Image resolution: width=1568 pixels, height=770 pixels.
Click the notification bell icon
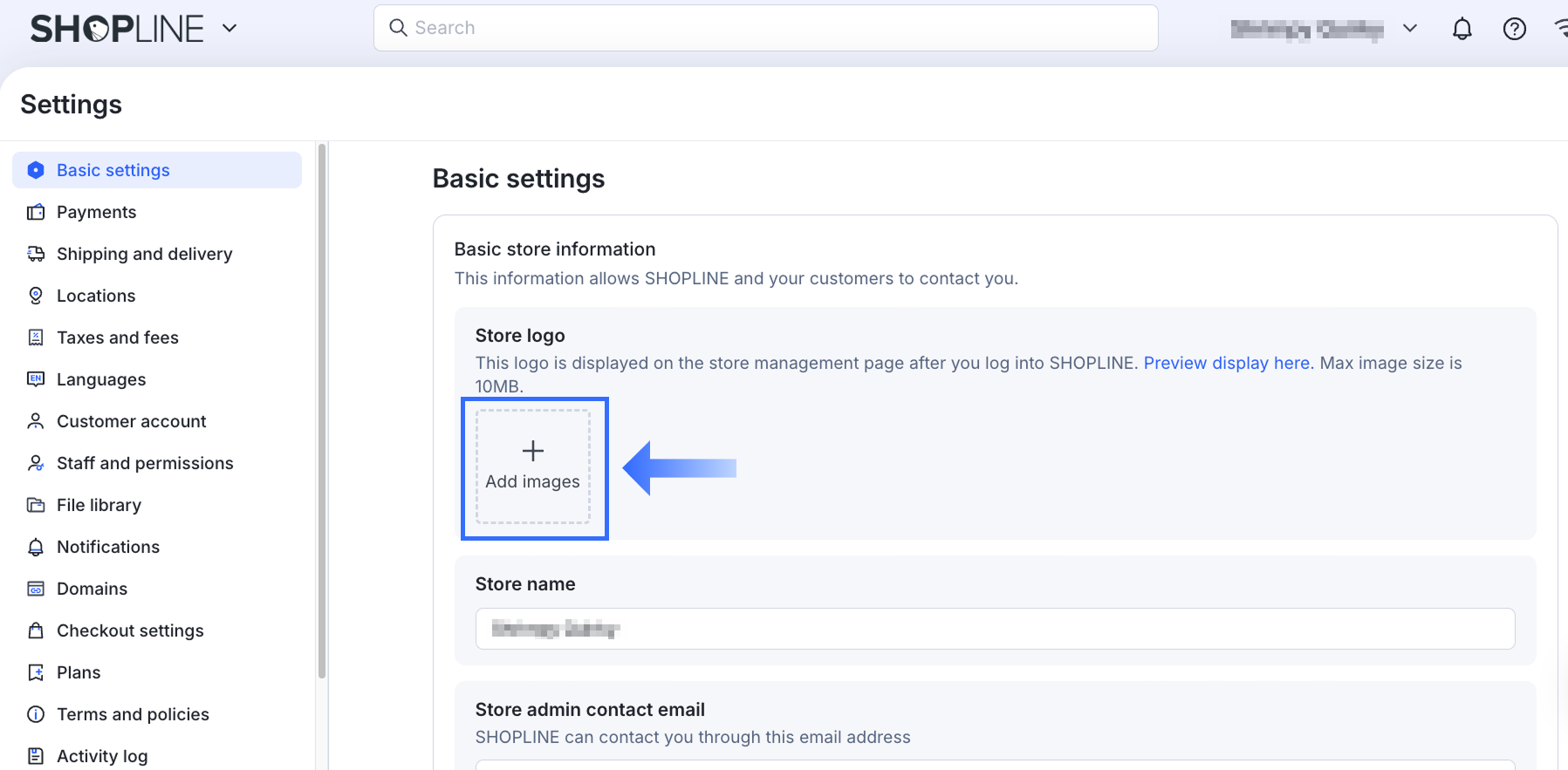pyautogui.click(x=1462, y=29)
